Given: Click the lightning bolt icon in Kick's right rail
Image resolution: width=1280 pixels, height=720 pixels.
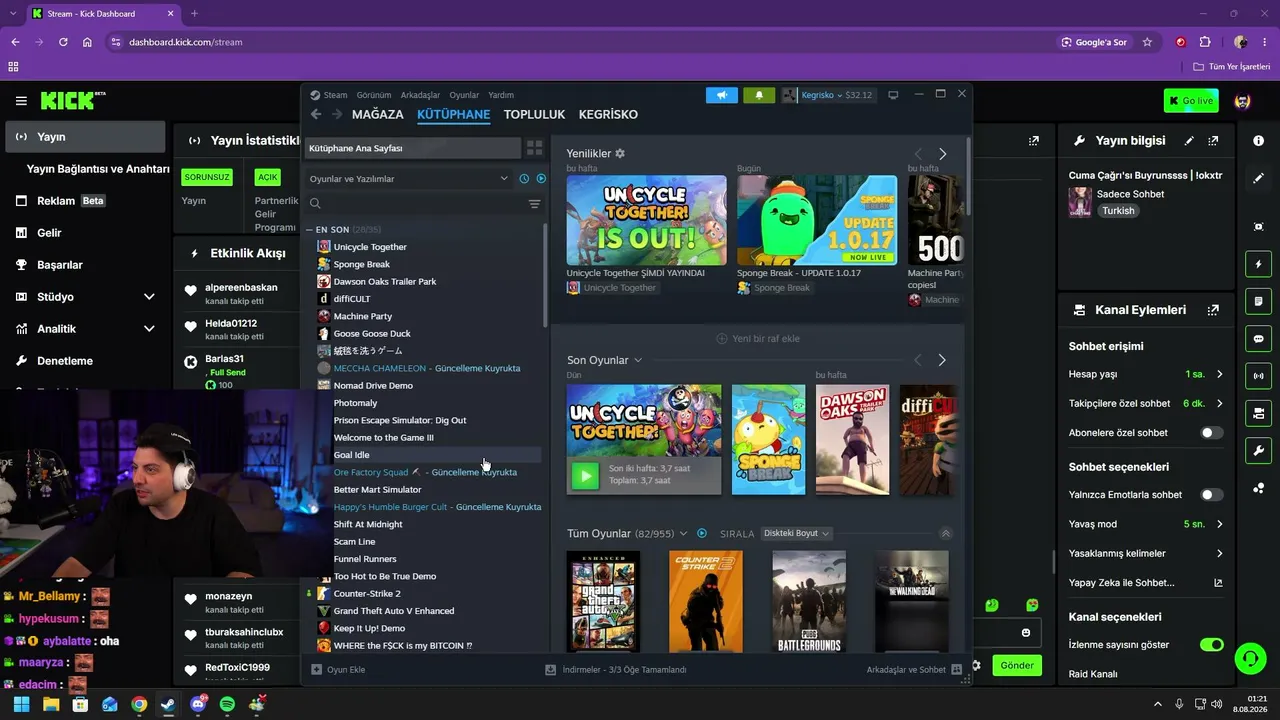Looking at the screenshot, I should tap(1258, 264).
